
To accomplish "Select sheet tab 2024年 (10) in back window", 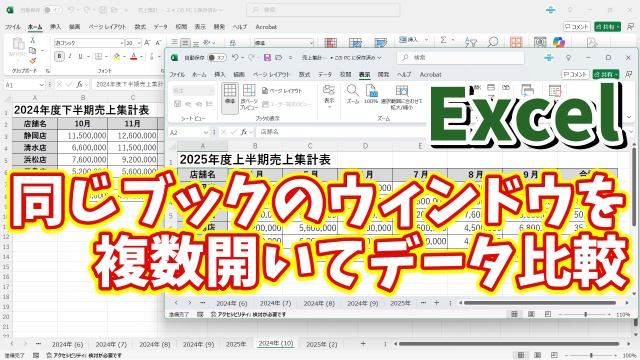I will tap(276, 344).
